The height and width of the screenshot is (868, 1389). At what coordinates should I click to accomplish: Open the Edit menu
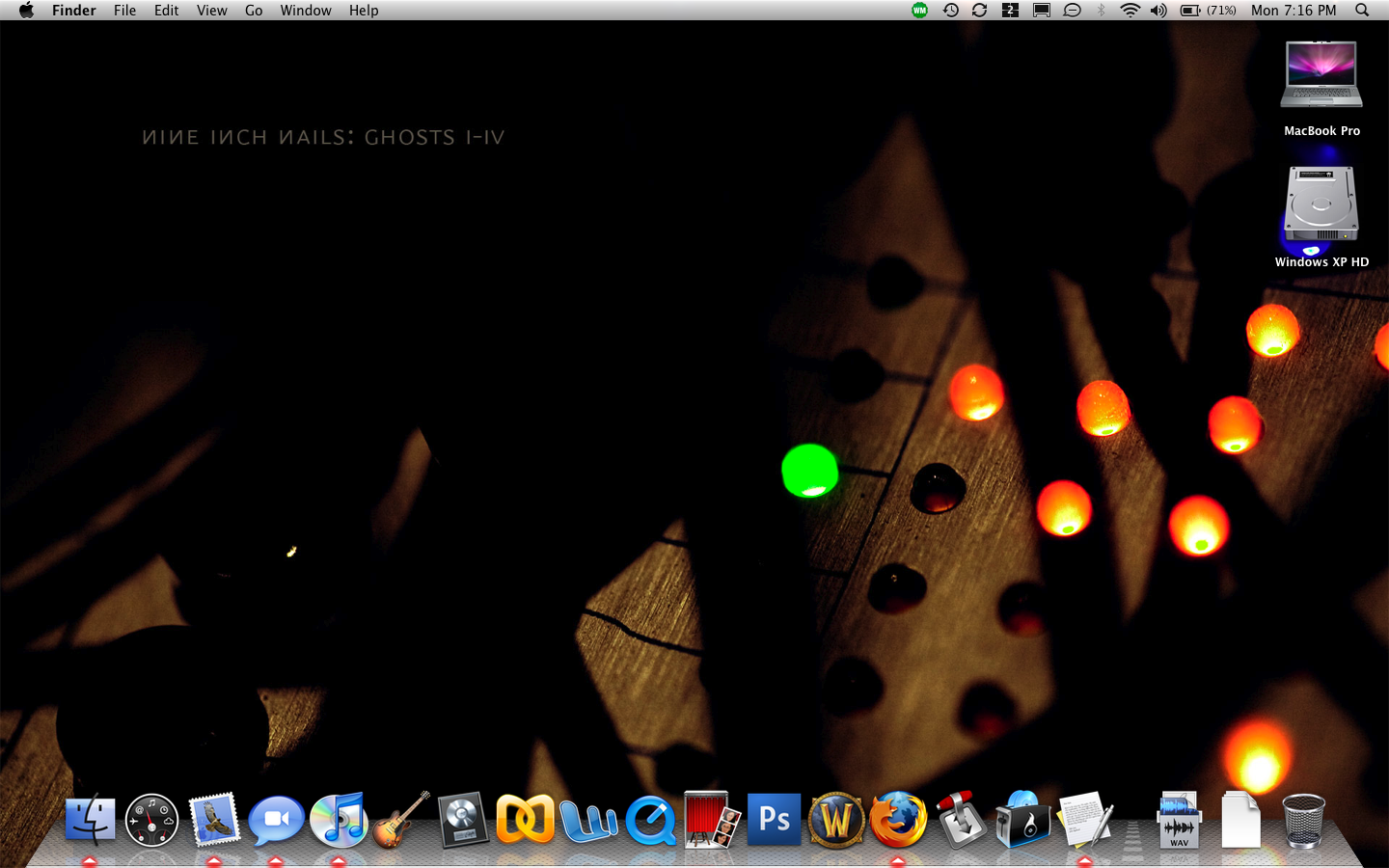[166, 11]
